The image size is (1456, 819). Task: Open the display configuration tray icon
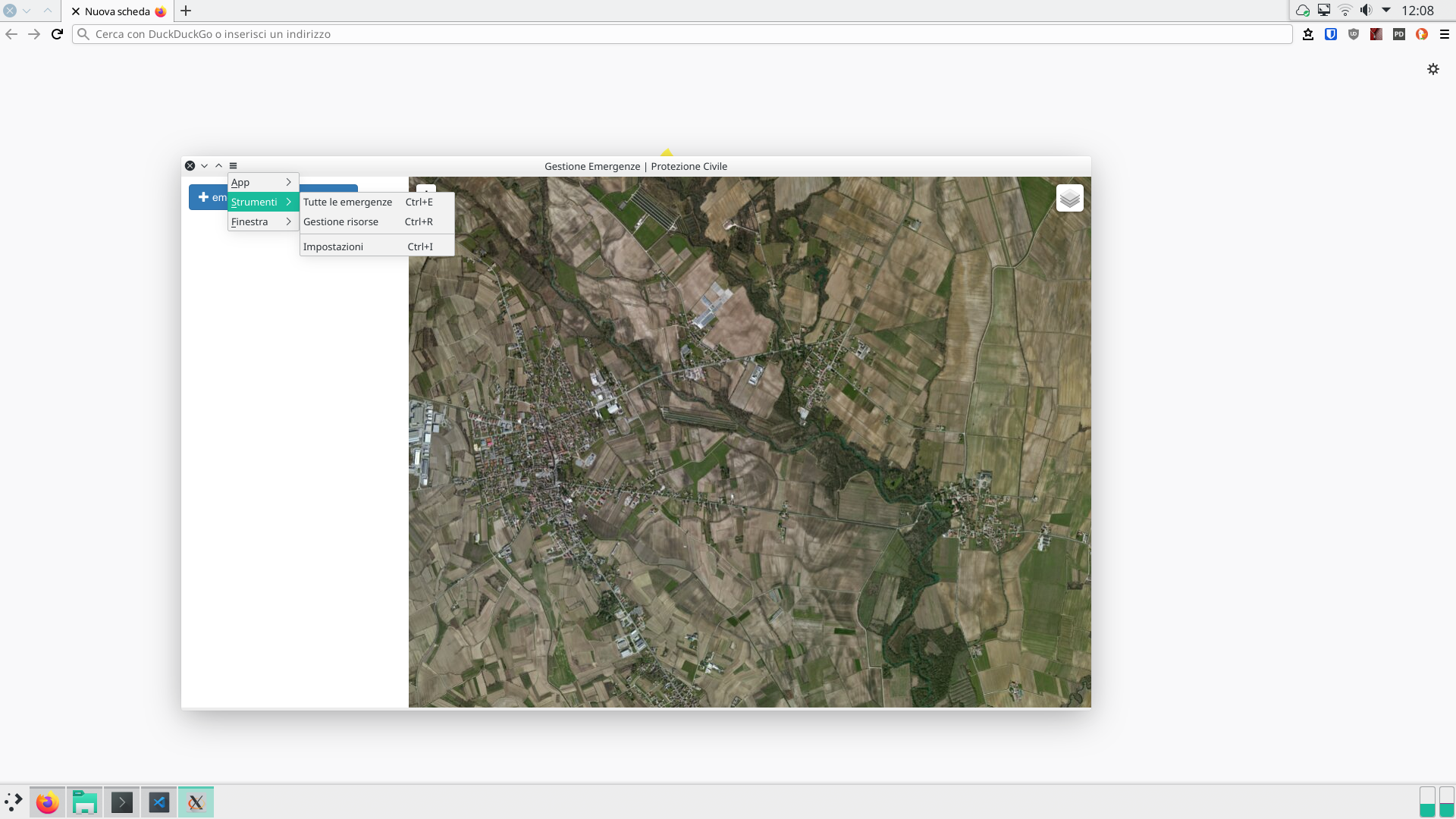(1324, 11)
